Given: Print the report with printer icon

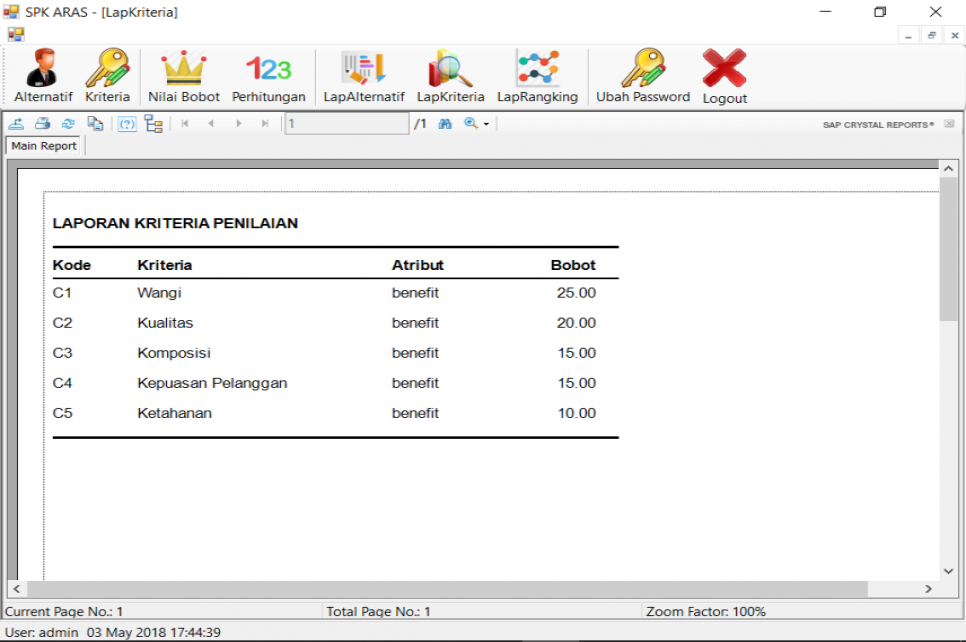Looking at the screenshot, I should [x=43, y=124].
